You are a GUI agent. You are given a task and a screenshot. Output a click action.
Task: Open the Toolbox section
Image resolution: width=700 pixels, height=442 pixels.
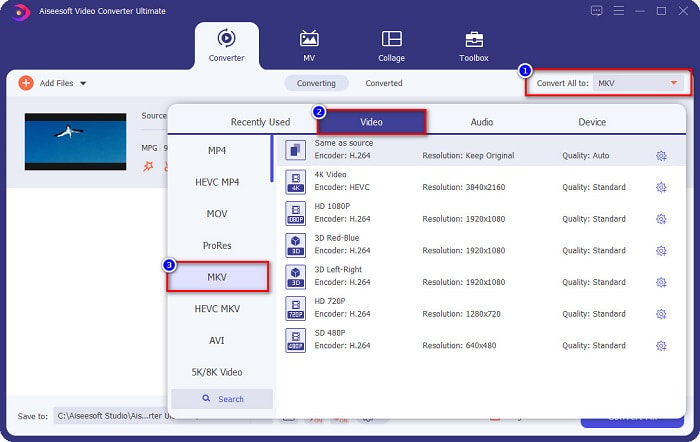tap(474, 46)
